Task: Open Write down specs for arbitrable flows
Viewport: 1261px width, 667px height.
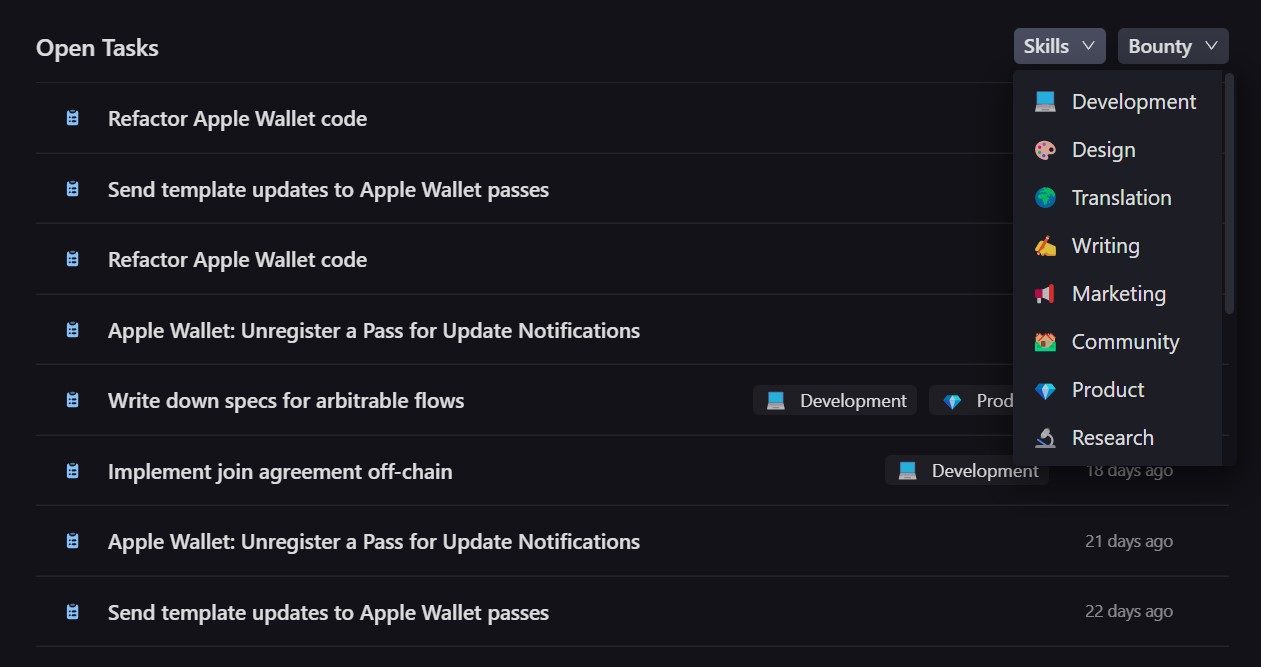Action: pos(286,401)
